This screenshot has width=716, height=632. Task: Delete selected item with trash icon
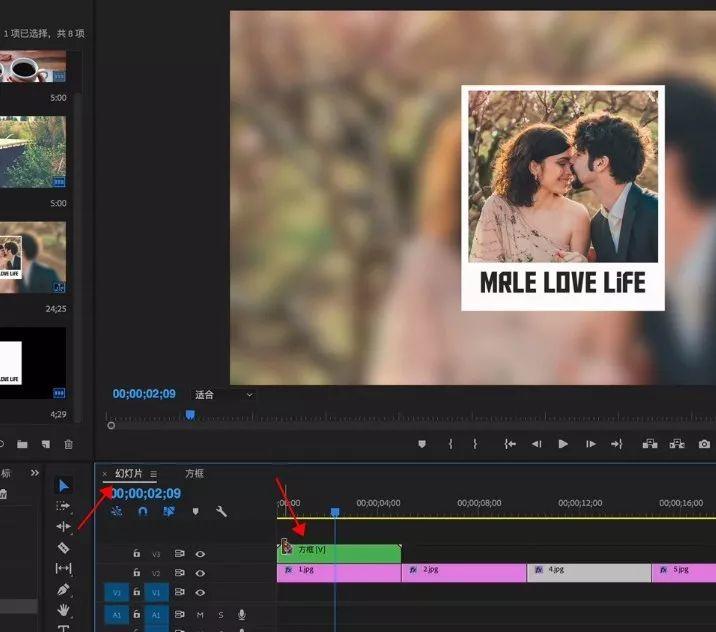(69, 444)
